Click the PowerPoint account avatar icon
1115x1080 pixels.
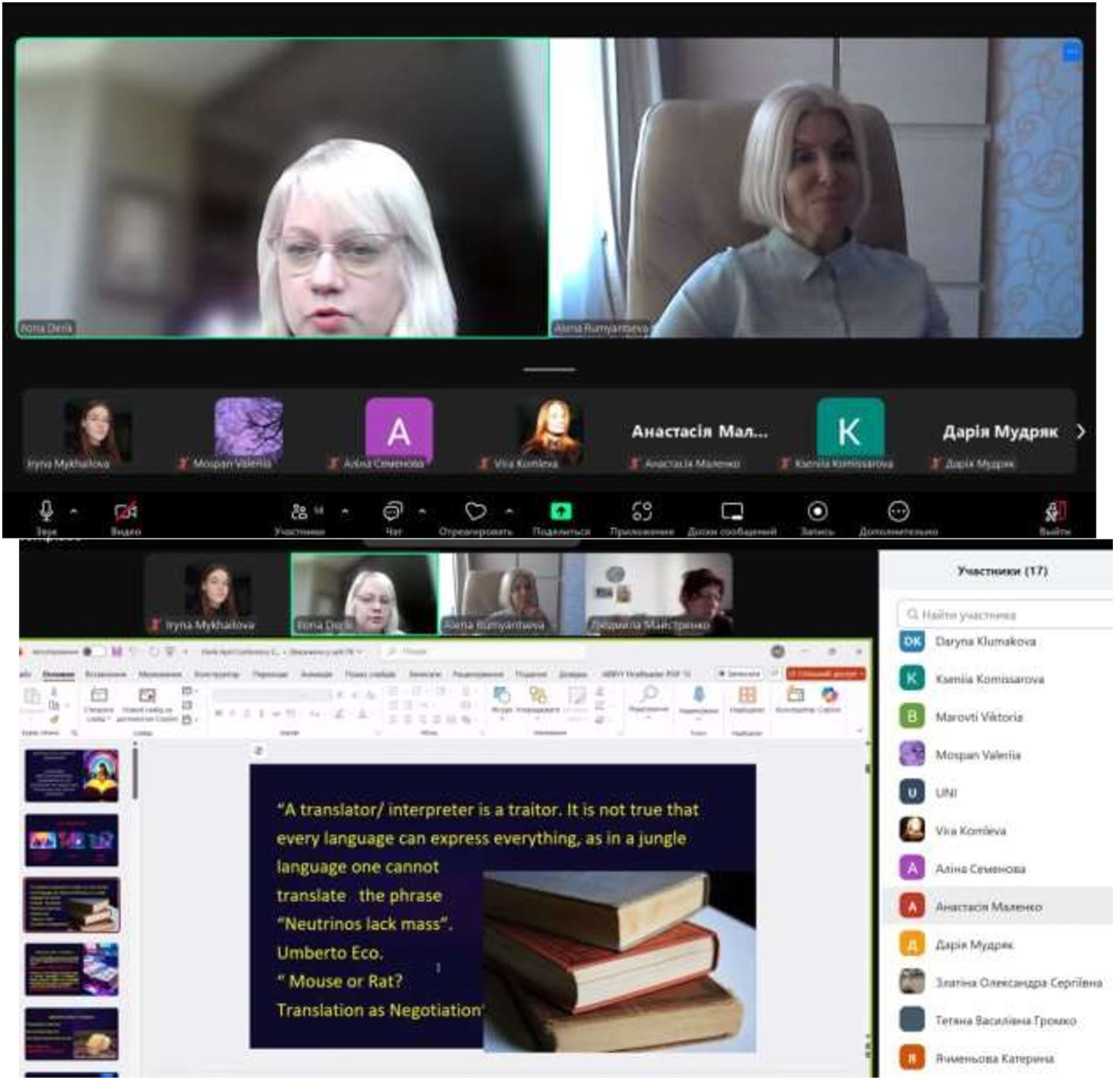click(x=778, y=651)
